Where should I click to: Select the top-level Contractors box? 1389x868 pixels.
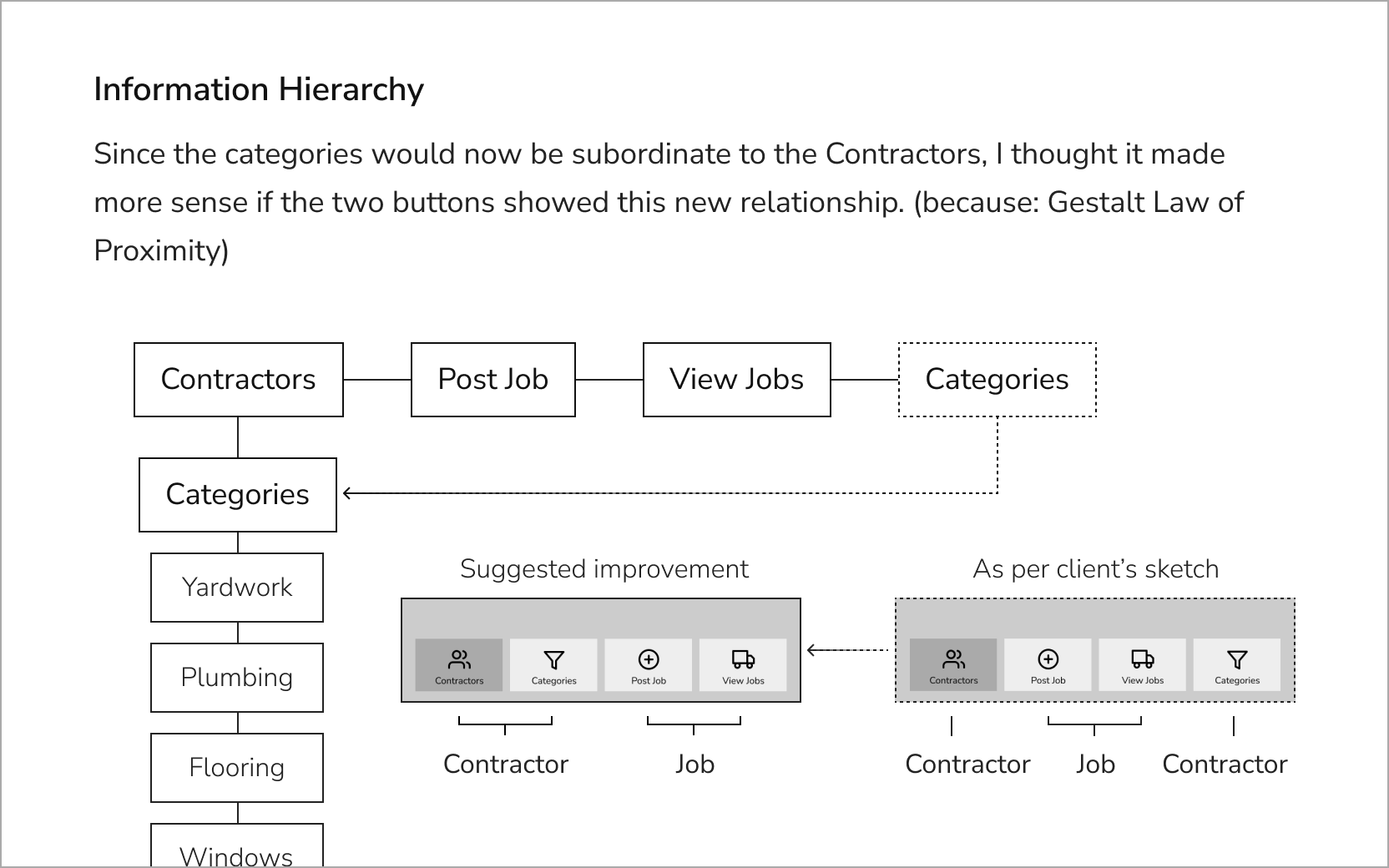(239, 380)
